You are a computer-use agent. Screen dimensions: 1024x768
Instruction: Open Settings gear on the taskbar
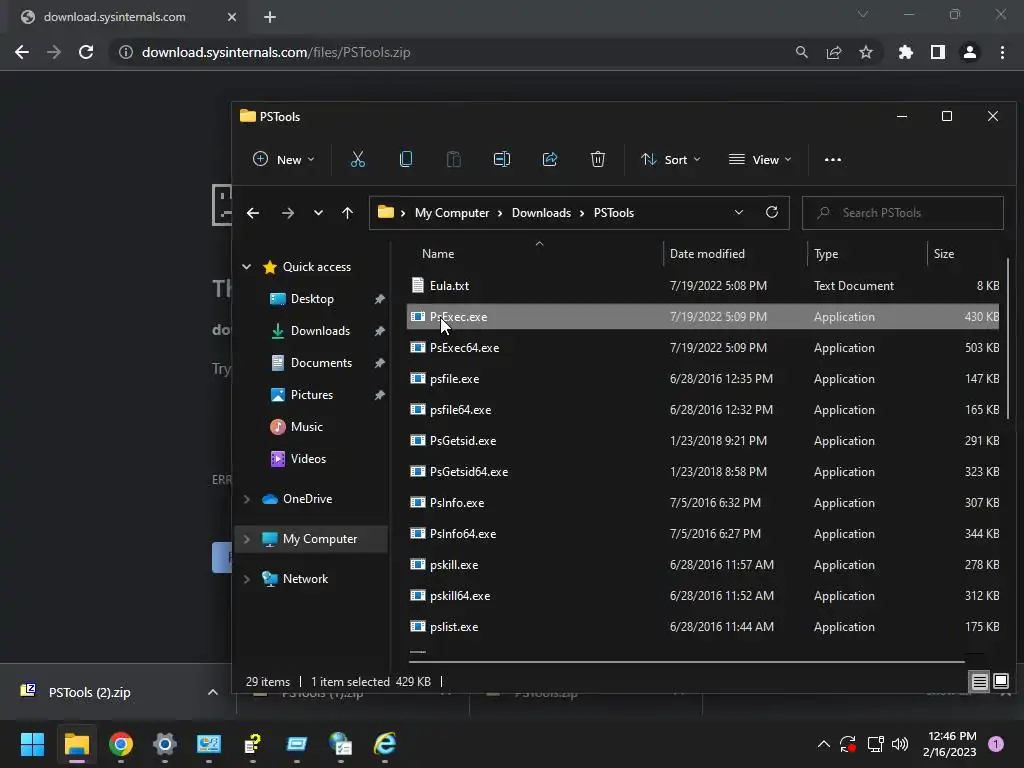[165, 744]
